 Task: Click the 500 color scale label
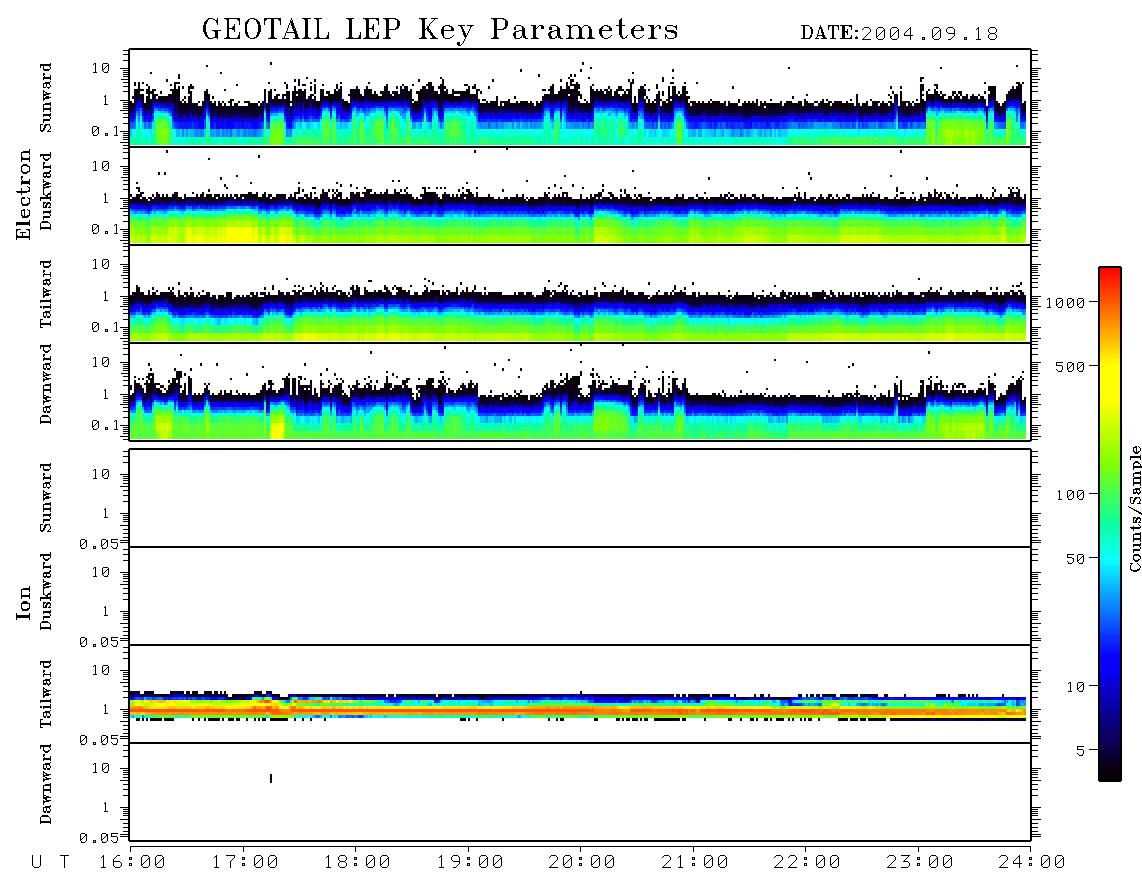pyautogui.click(x=1071, y=367)
